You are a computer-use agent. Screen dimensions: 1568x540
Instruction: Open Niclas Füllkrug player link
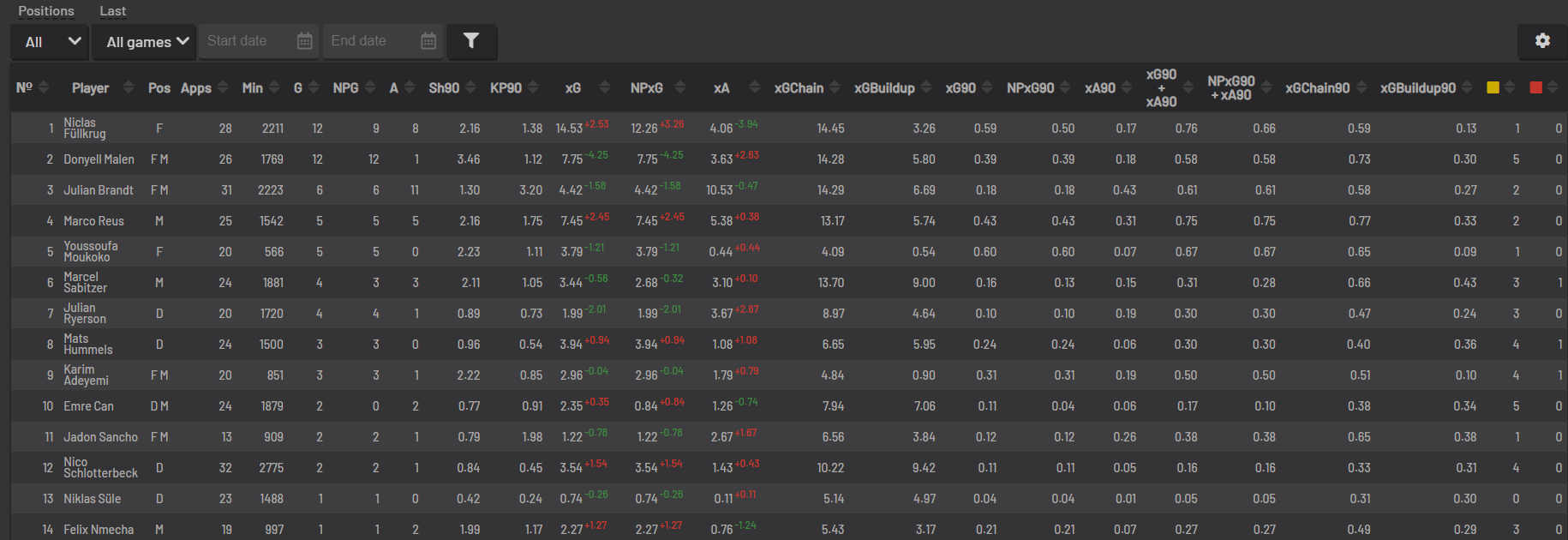click(84, 129)
